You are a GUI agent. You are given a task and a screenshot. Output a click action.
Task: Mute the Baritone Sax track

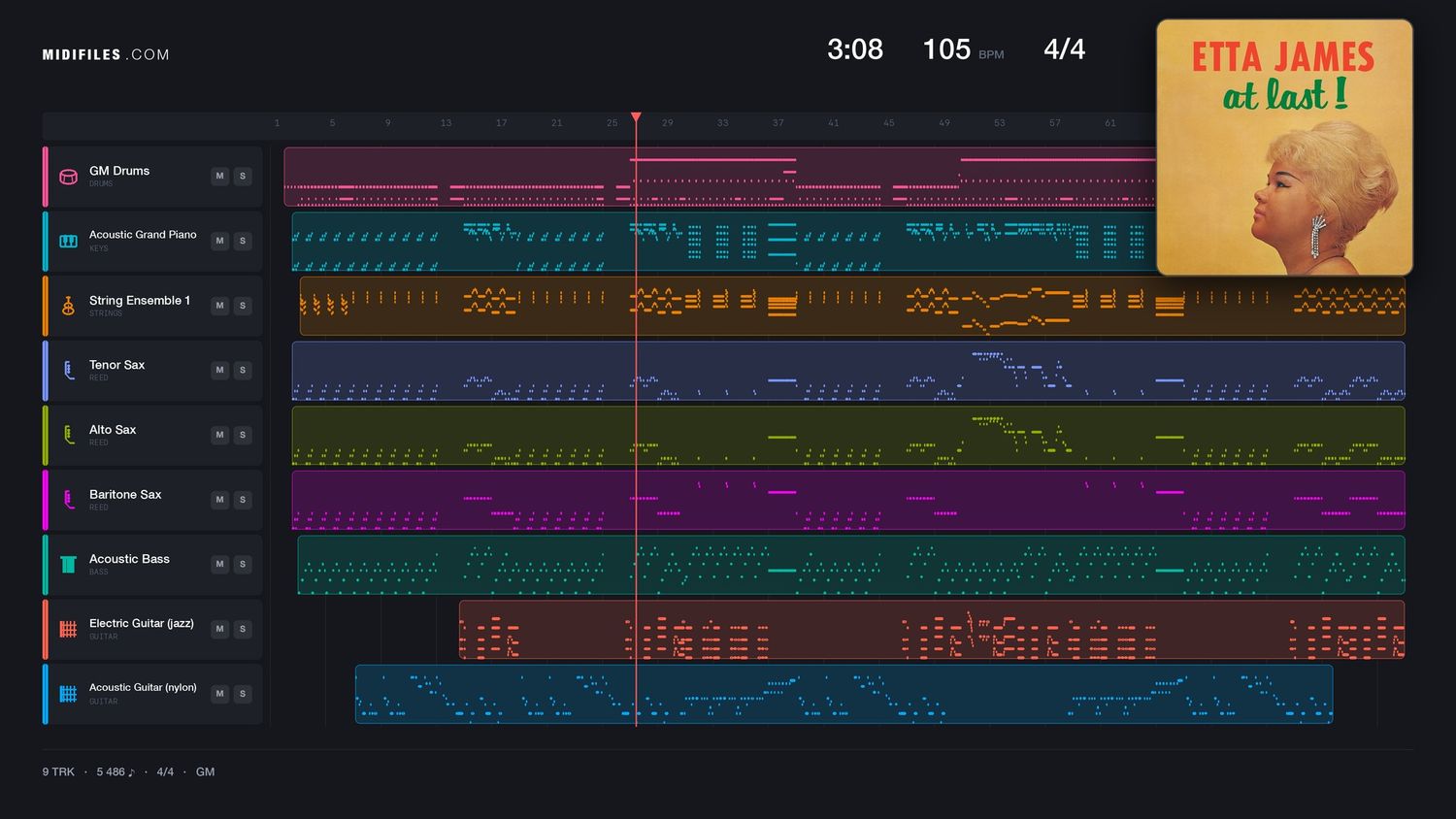pyautogui.click(x=219, y=500)
